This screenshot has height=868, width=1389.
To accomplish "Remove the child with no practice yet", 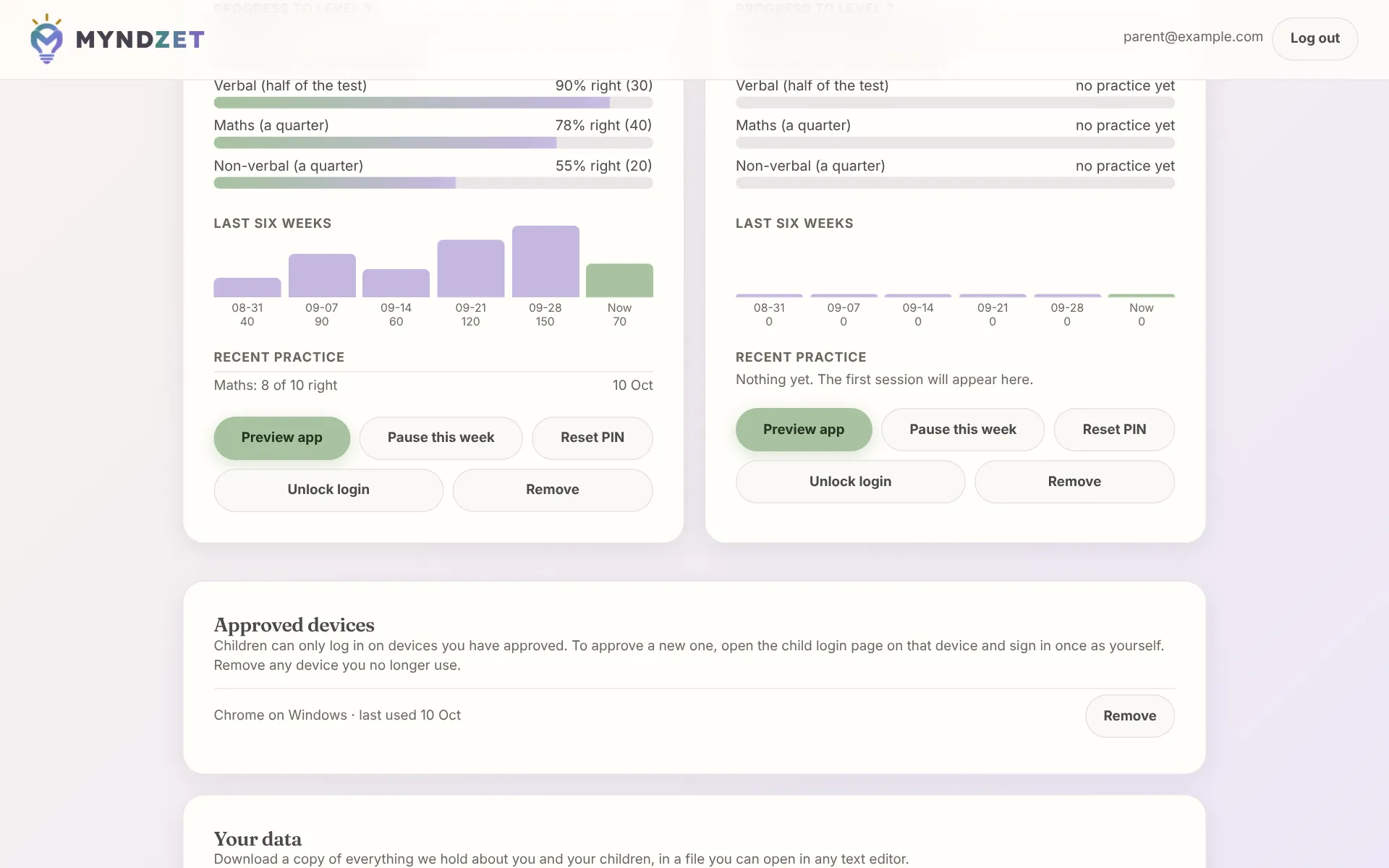I will click(1074, 482).
